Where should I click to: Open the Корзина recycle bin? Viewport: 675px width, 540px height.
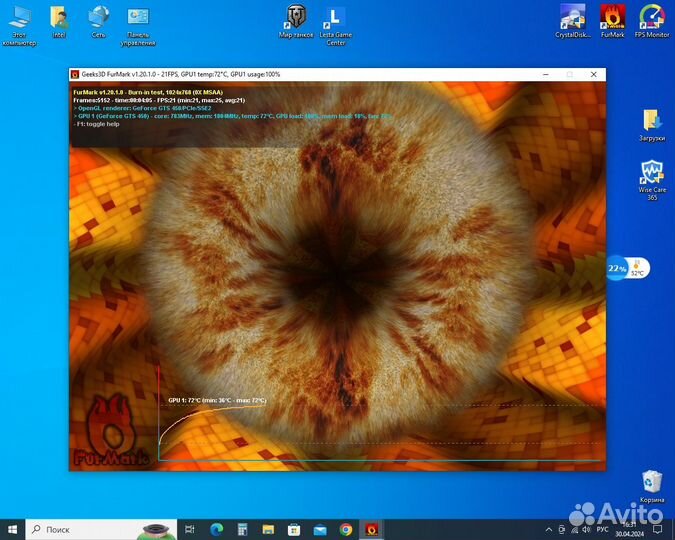652,481
